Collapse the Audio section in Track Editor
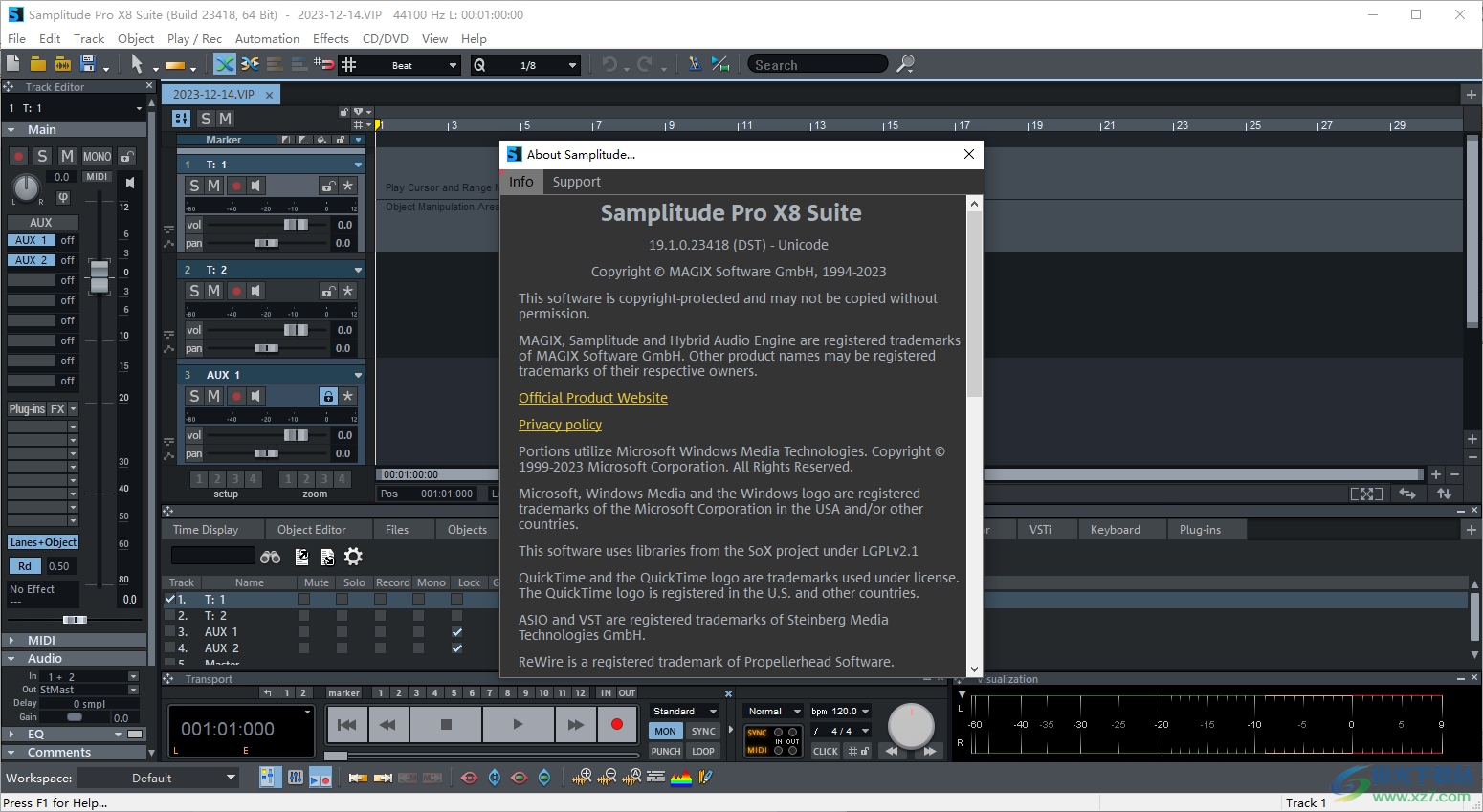The width and height of the screenshot is (1483, 812). (11, 658)
